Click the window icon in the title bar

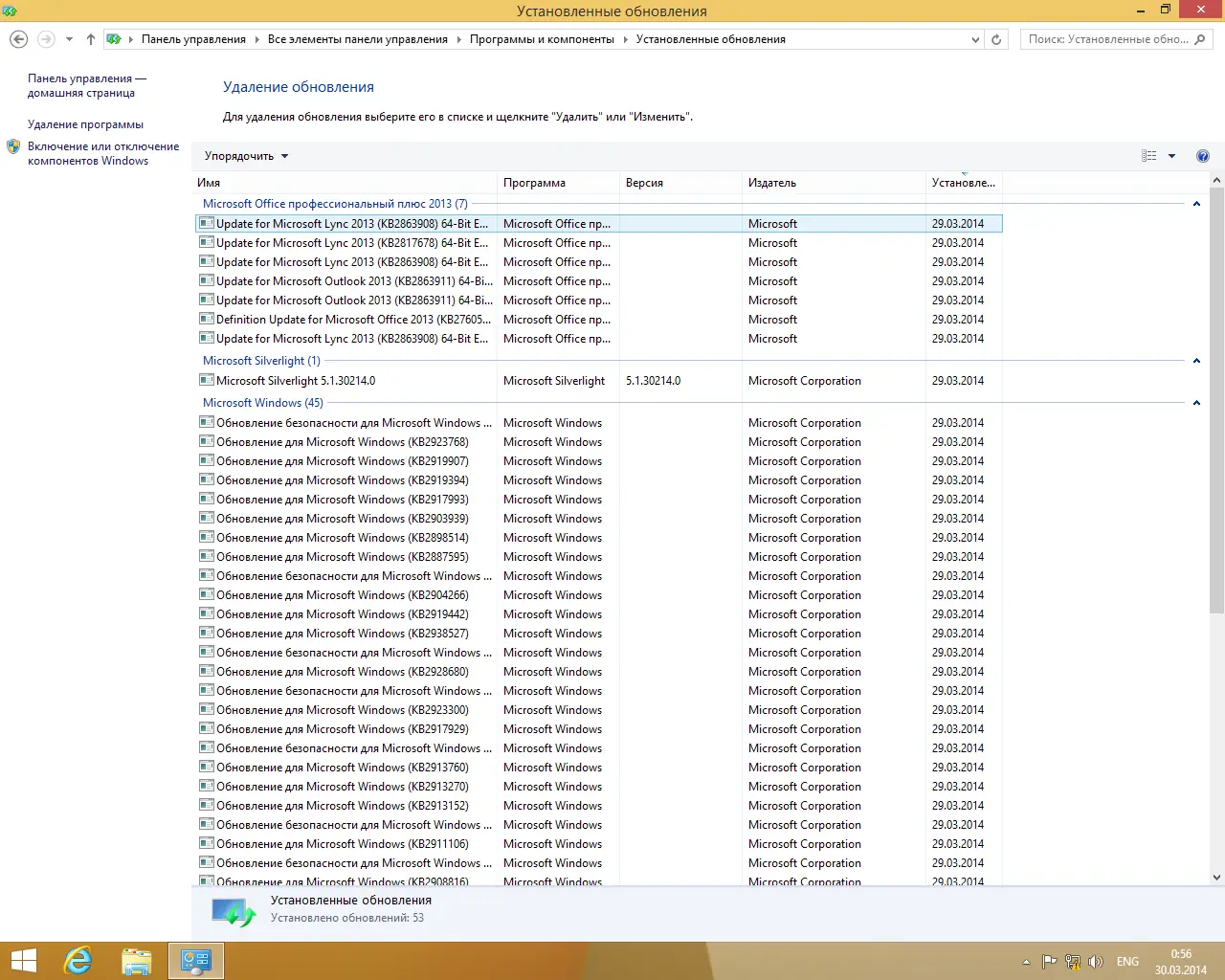coord(10,11)
